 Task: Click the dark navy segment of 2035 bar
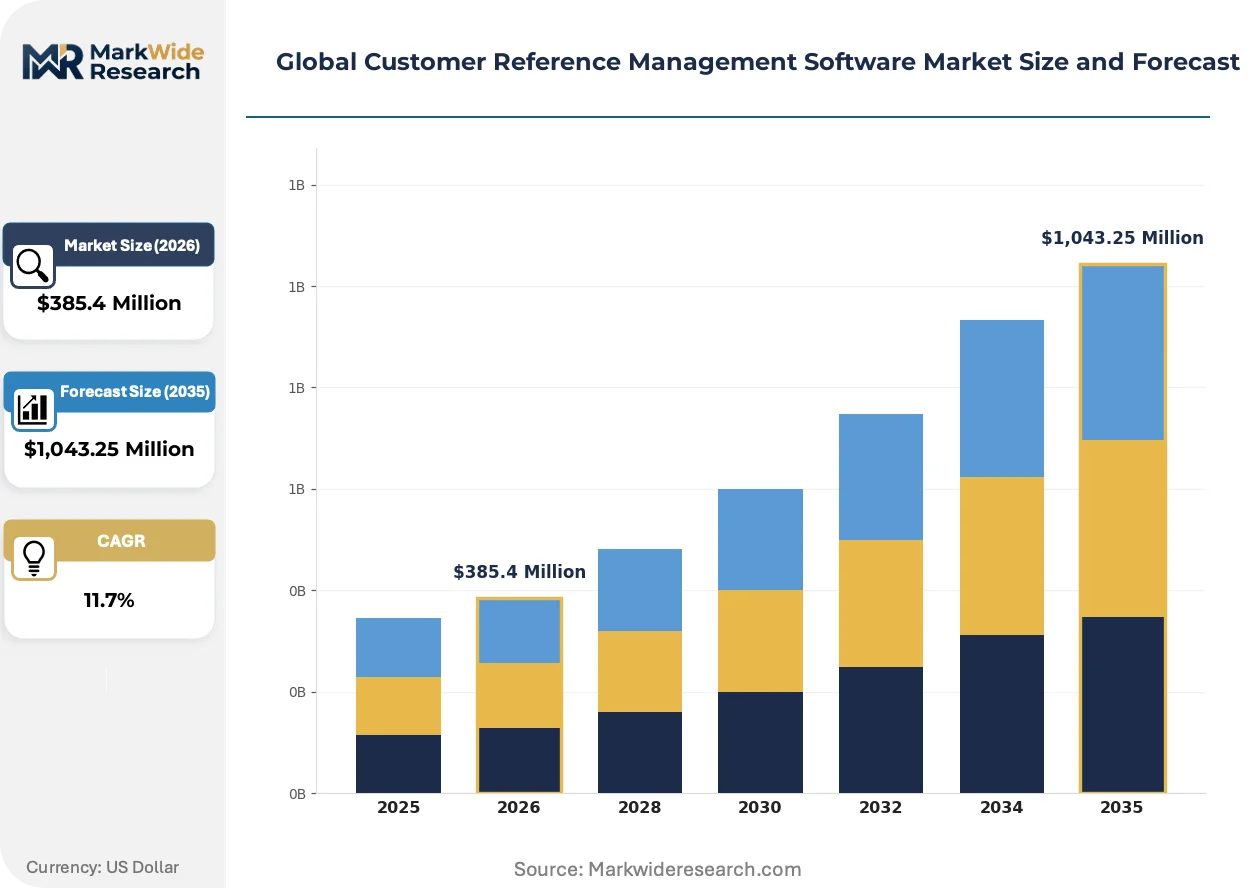pos(1122,705)
